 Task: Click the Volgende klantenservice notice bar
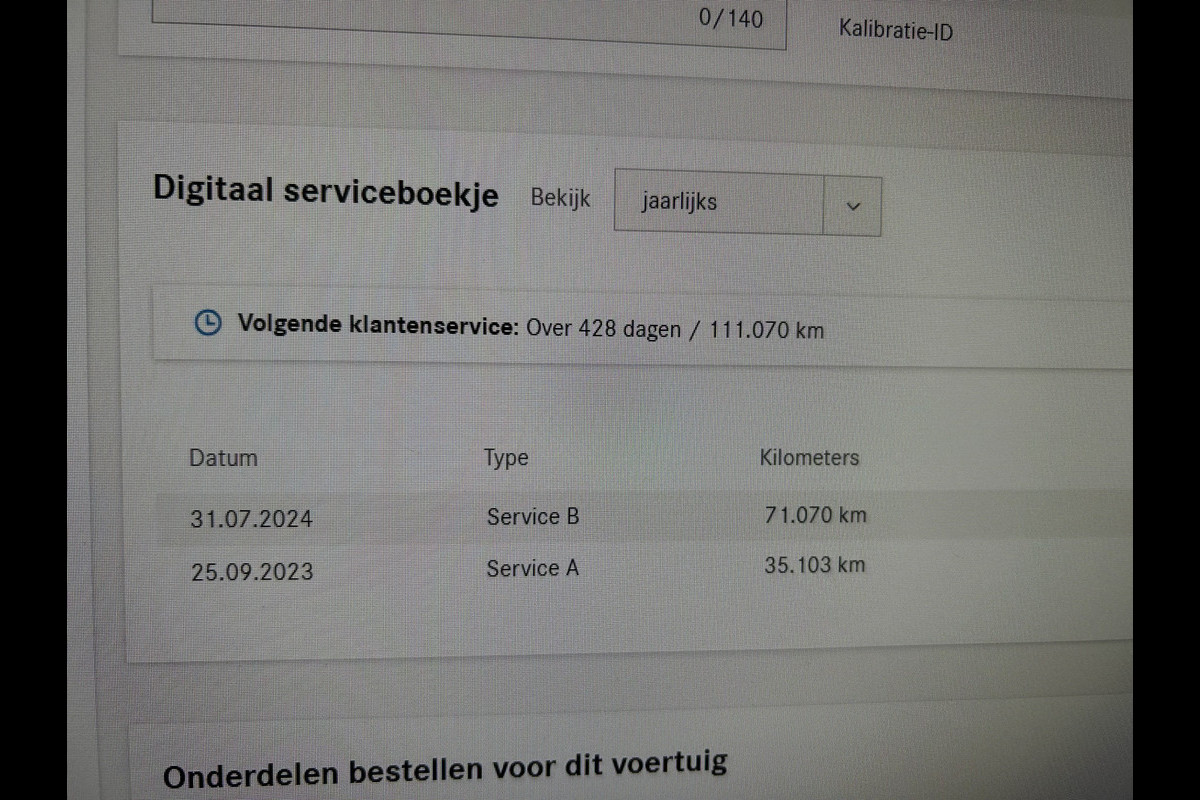tap(642, 326)
